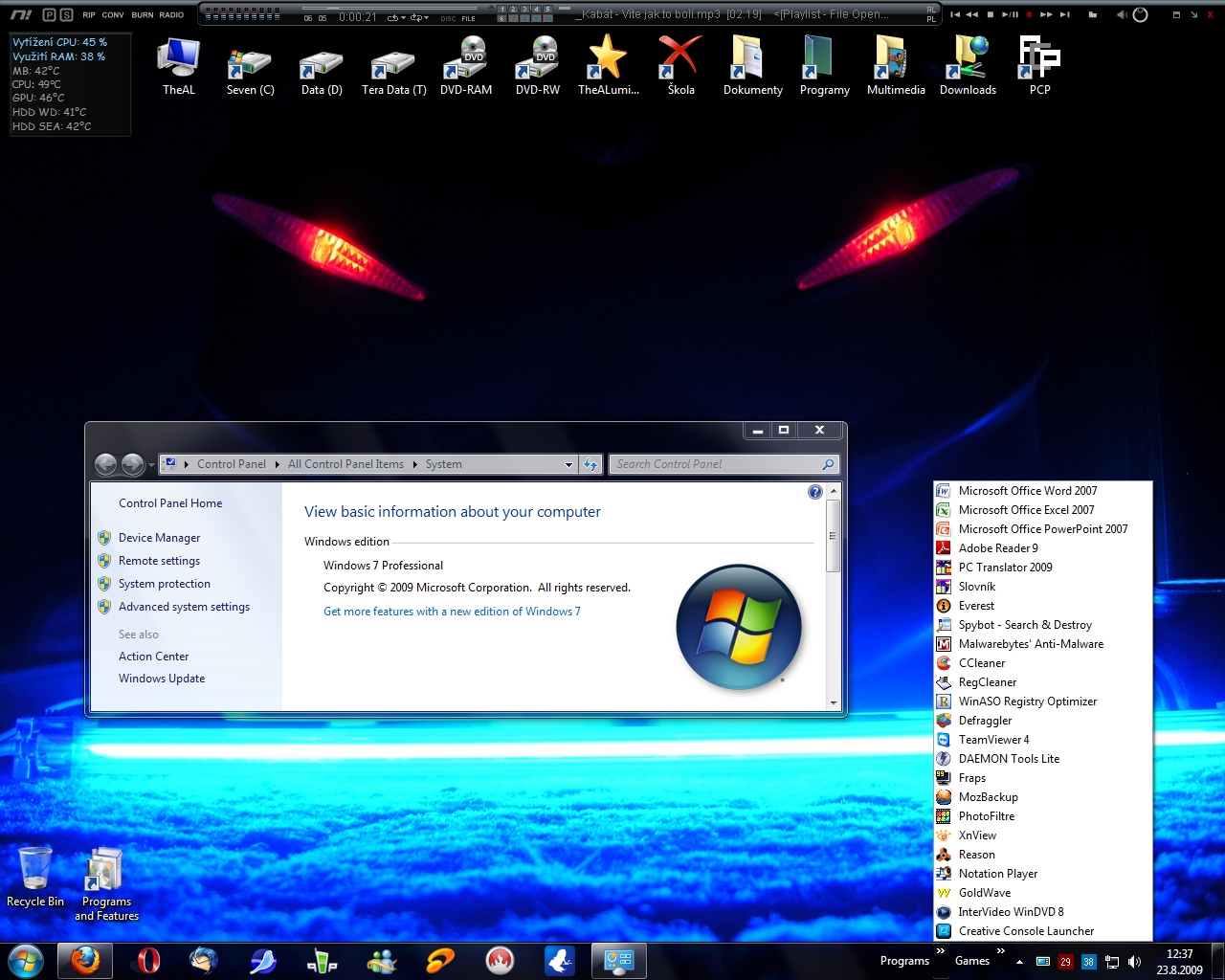This screenshot has width=1225, height=980.
Task: Click the media player stop button
Action: coord(991,14)
